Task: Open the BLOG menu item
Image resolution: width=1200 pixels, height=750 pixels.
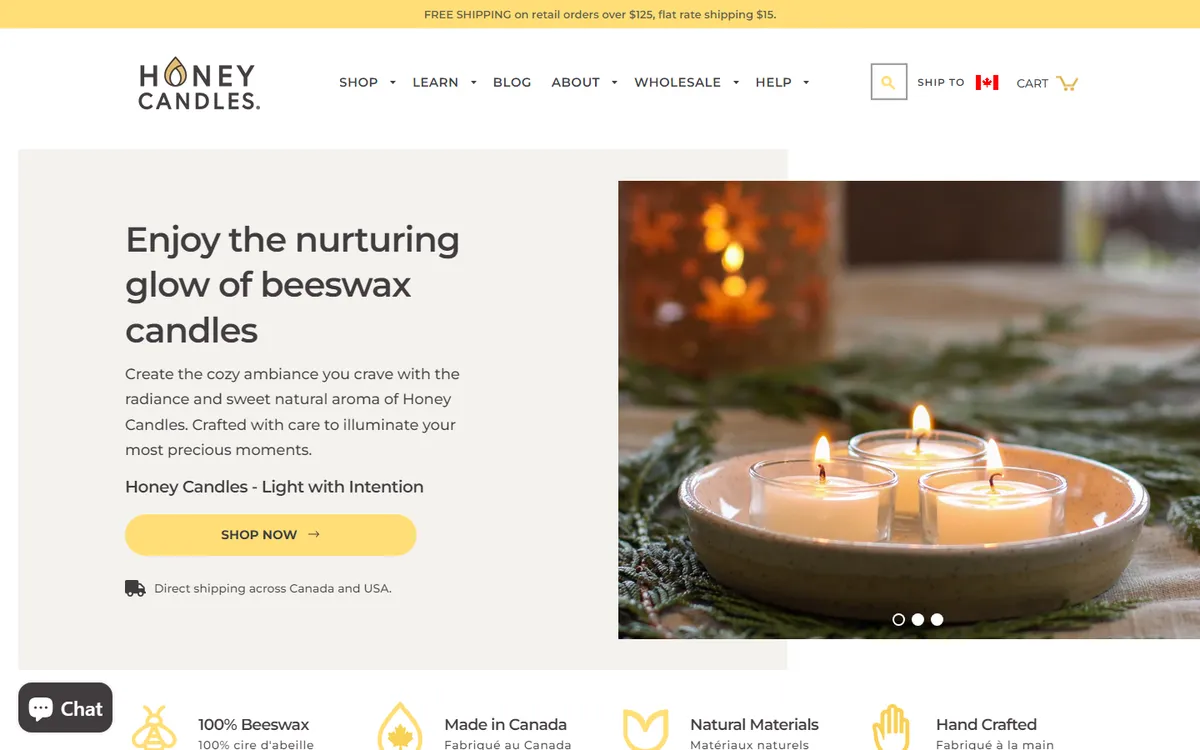Action: pyautogui.click(x=512, y=82)
